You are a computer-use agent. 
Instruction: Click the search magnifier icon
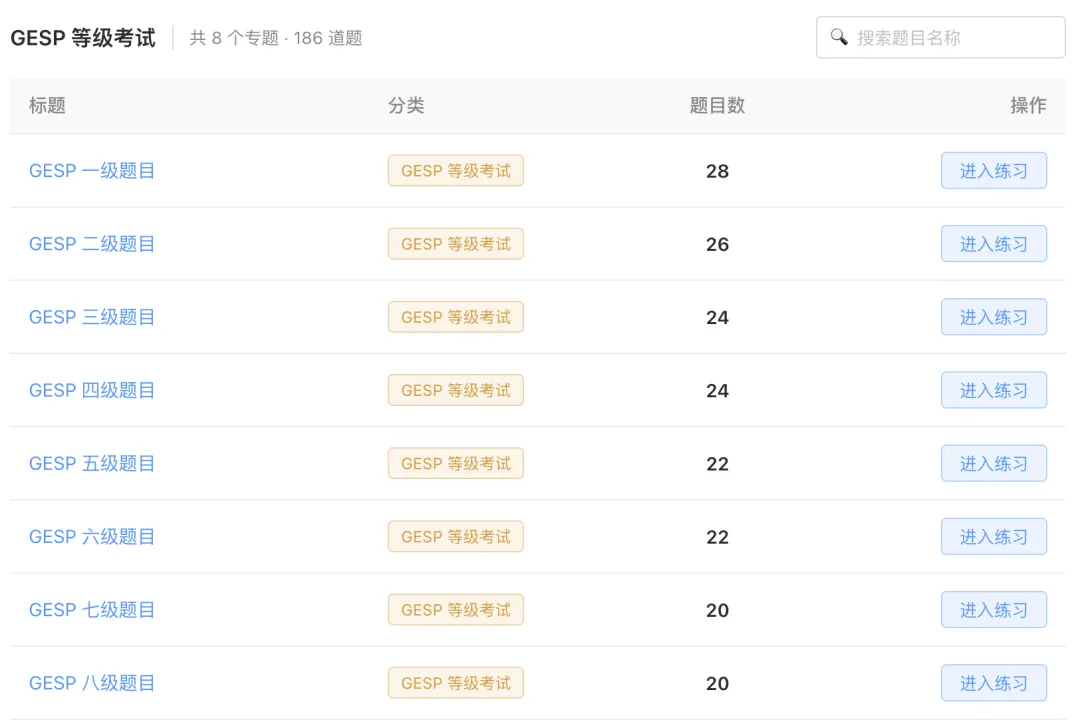pyautogui.click(x=838, y=37)
